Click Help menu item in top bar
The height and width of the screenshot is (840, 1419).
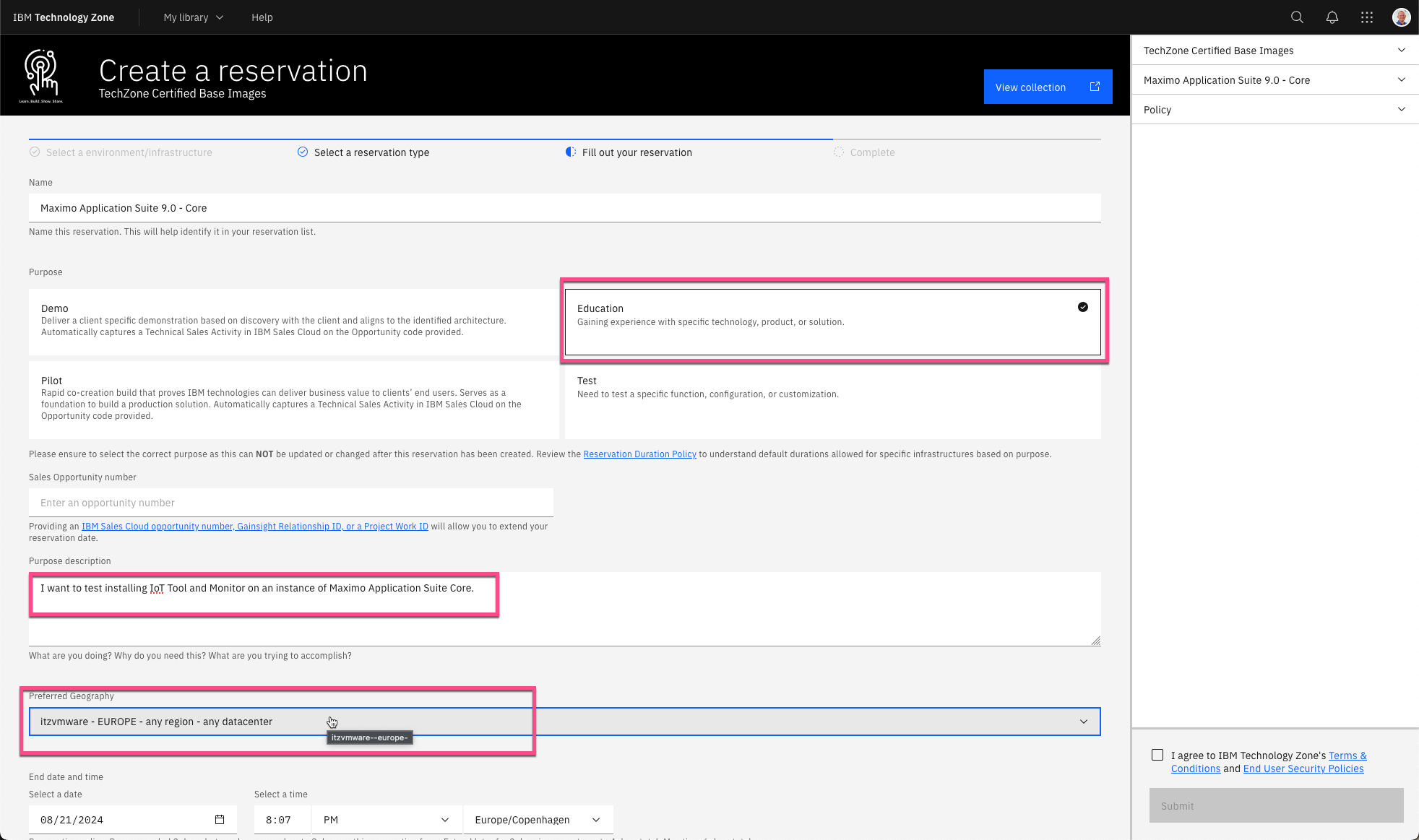[262, 17]
